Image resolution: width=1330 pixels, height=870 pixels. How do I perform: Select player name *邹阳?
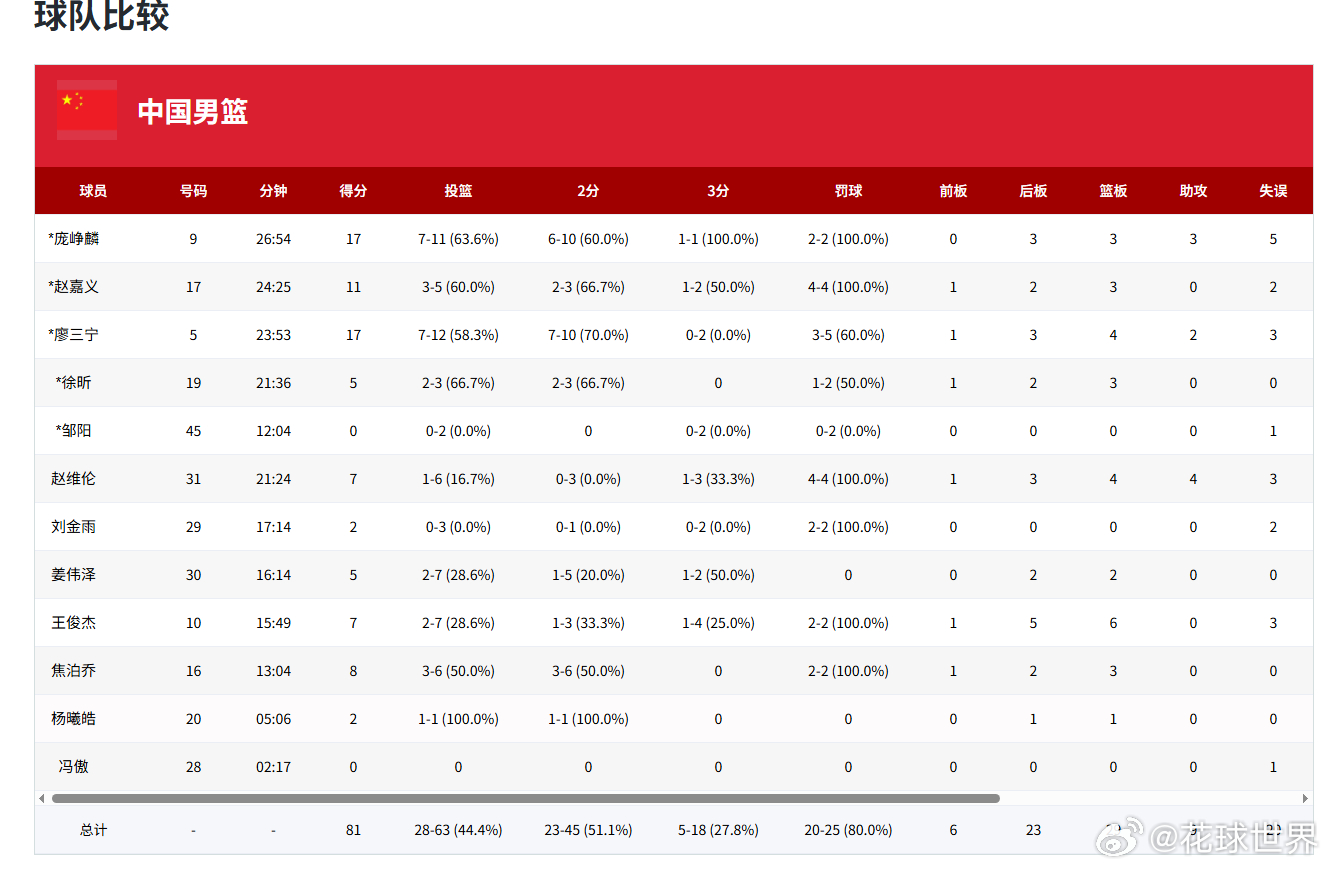click(x=74, y=431)
